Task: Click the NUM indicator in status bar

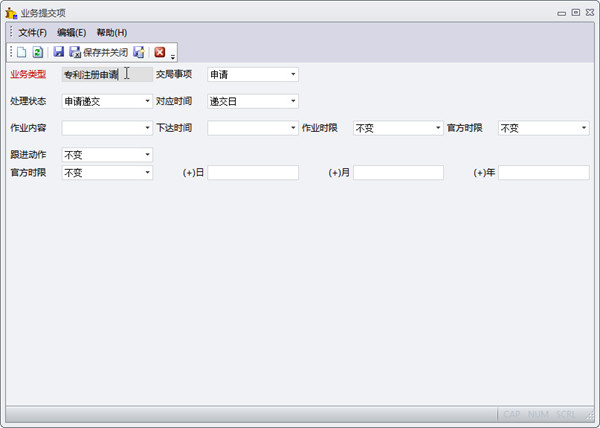Action: tap(538, 414)
